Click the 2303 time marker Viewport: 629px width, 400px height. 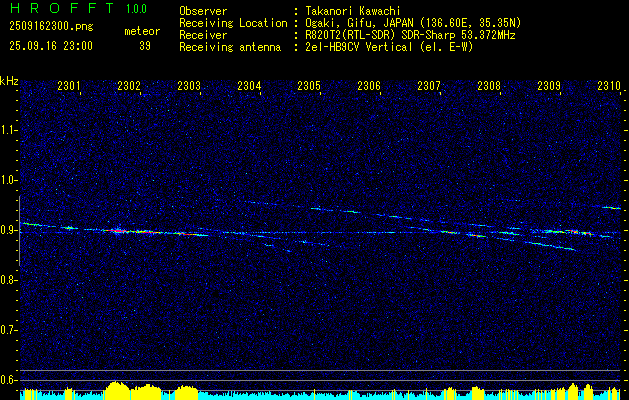(189, 86)
